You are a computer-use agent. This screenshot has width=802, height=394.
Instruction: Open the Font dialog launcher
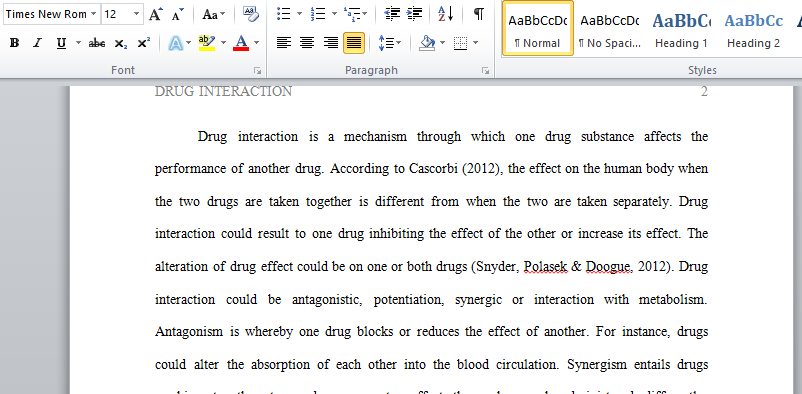257,71
